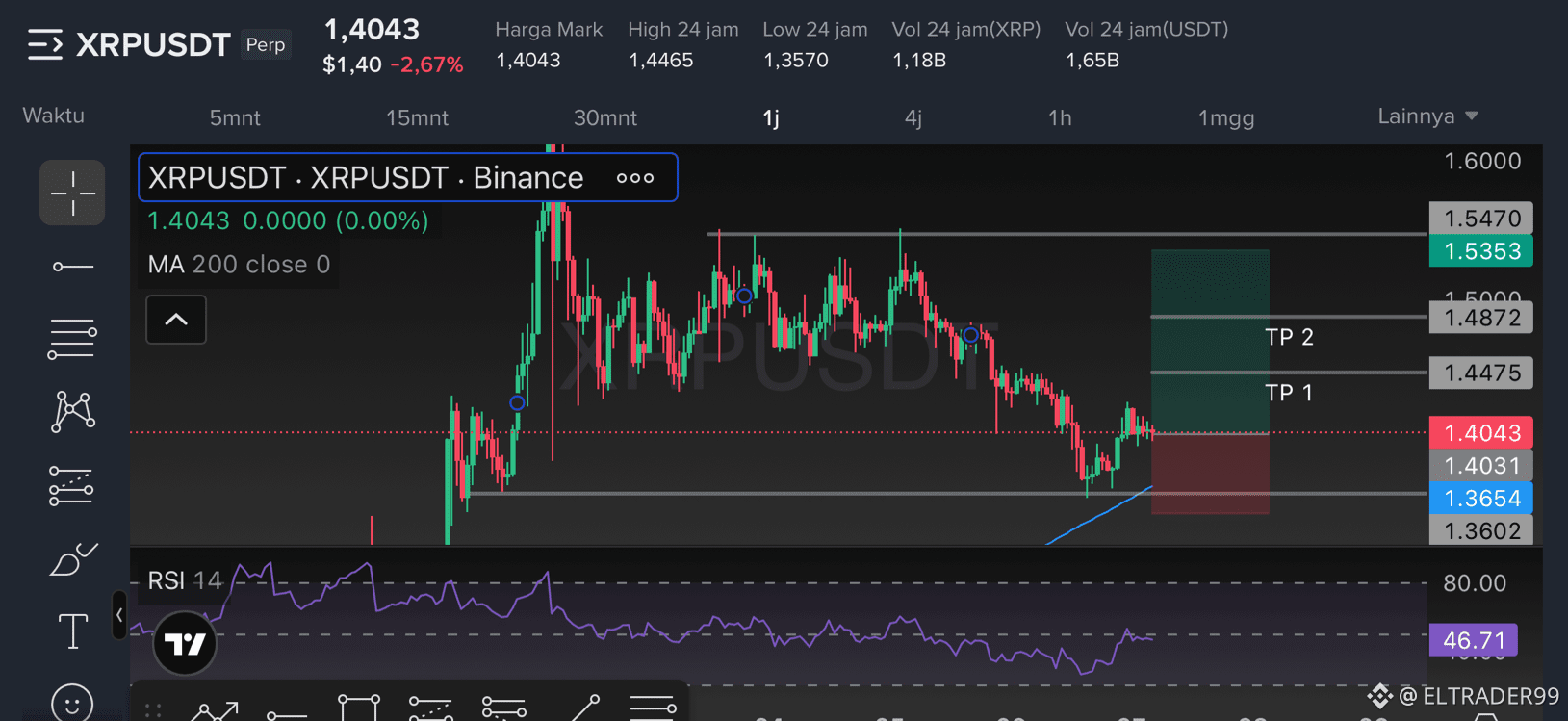Click the purple 46.71 RSI value
Viewport: 1568px width, 721px height.
[1474, 640]
